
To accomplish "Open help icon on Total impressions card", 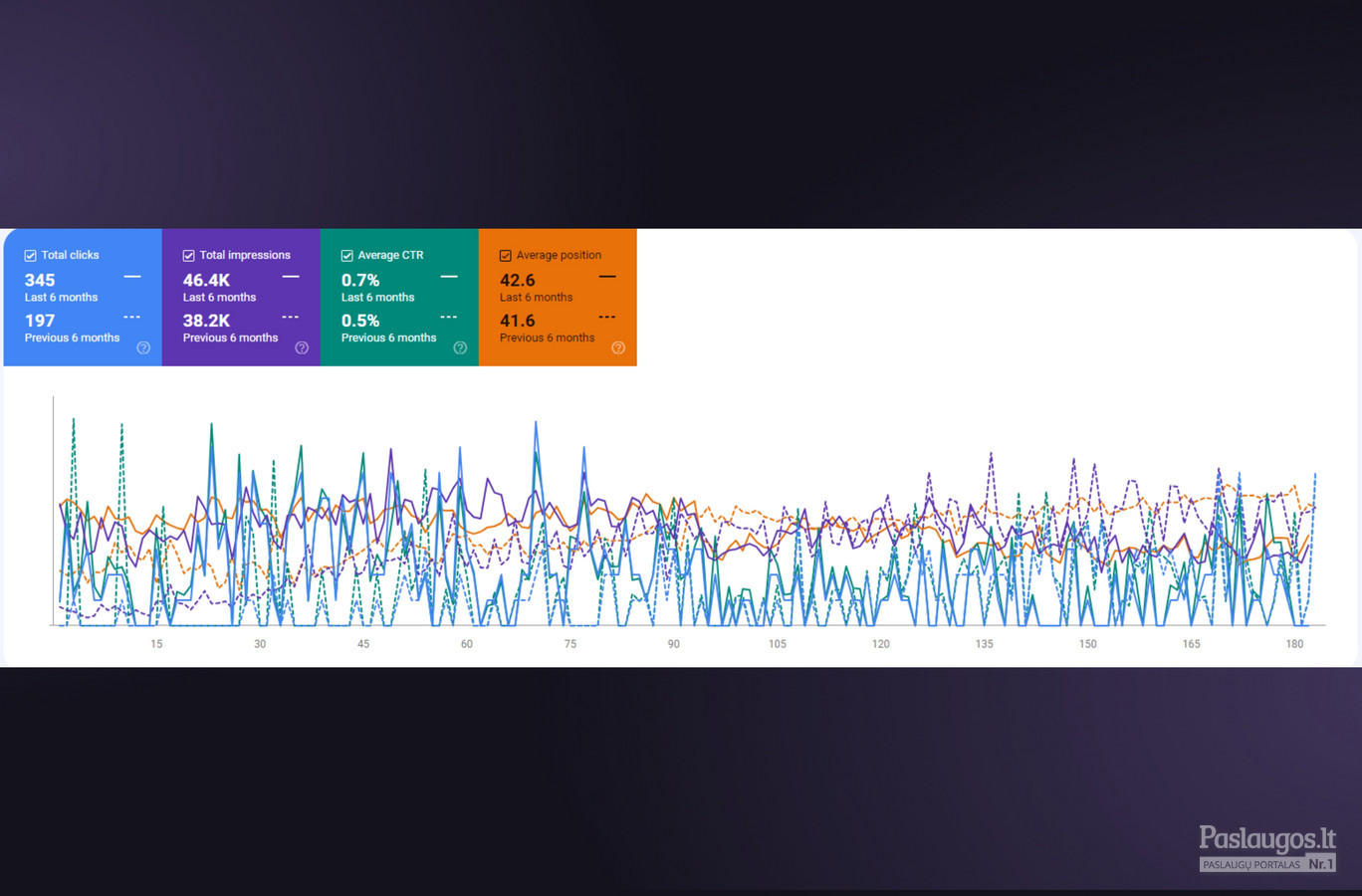I will 302,347.
